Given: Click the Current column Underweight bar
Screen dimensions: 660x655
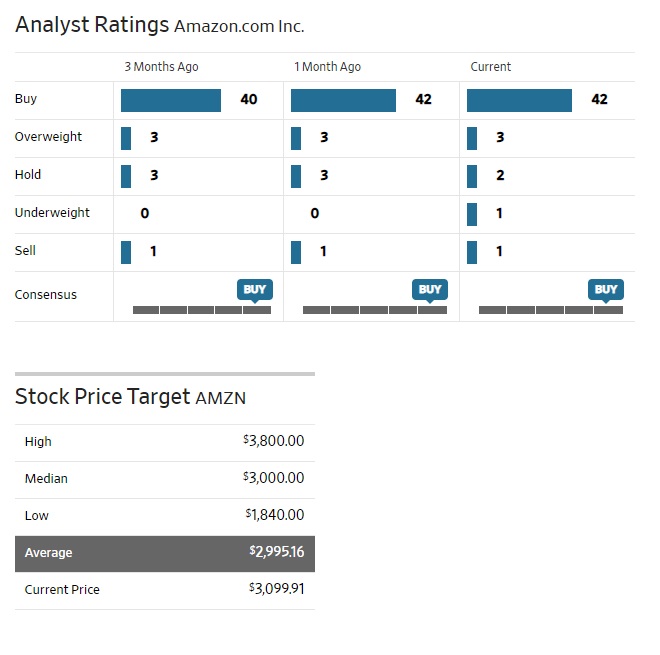Looking at the screenshot, I should click(472, 213).
